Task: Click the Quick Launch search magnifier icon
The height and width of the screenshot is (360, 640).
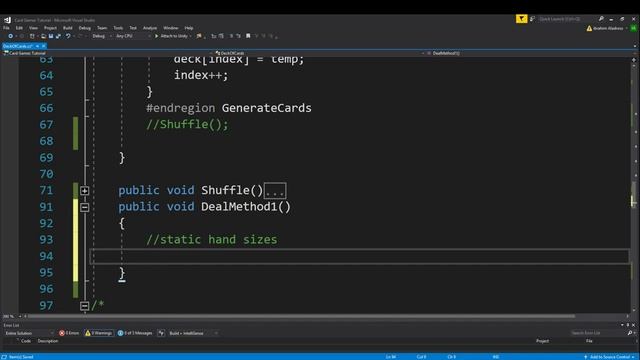Action: 601,19
